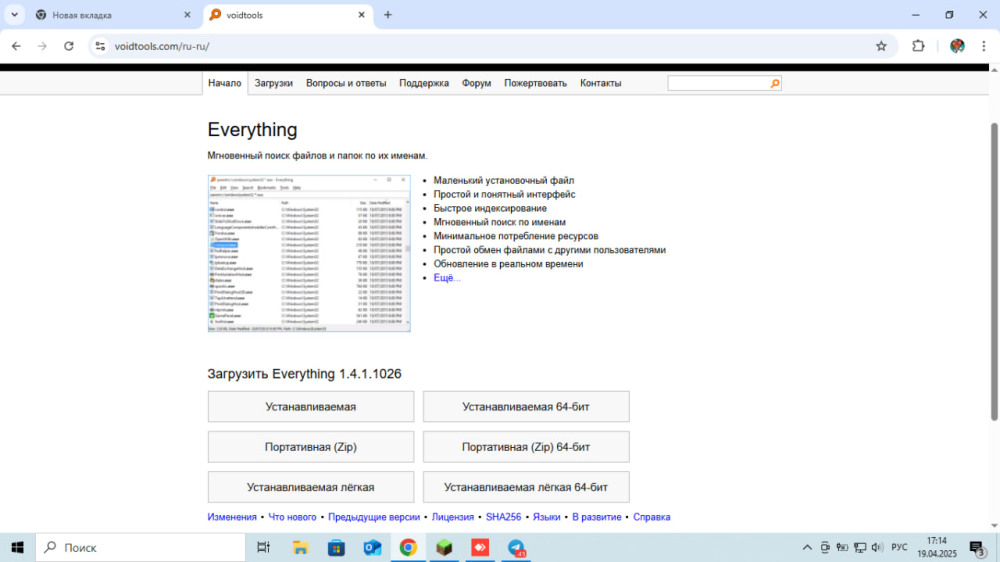This screenshot has height=562, width=1000.
Task: Open the Контакты menu item
Action: pyautogui.click(x=601, y=83)
